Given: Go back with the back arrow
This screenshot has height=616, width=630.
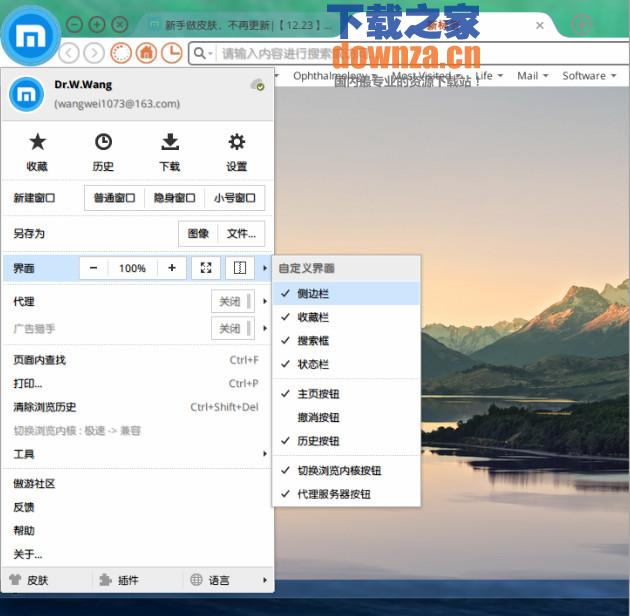Looking at the screenshot, I should [69, 53].
